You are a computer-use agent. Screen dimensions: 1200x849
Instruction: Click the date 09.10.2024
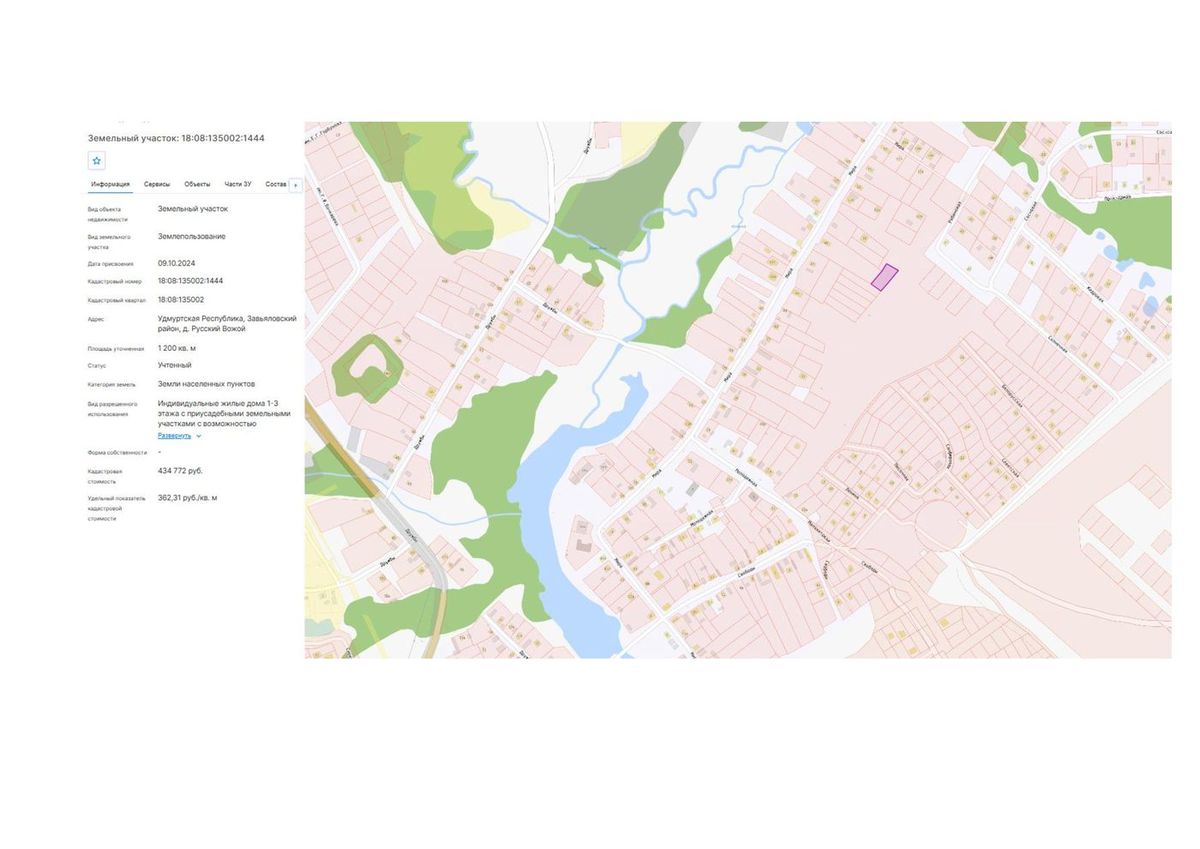tap(176, 263)
